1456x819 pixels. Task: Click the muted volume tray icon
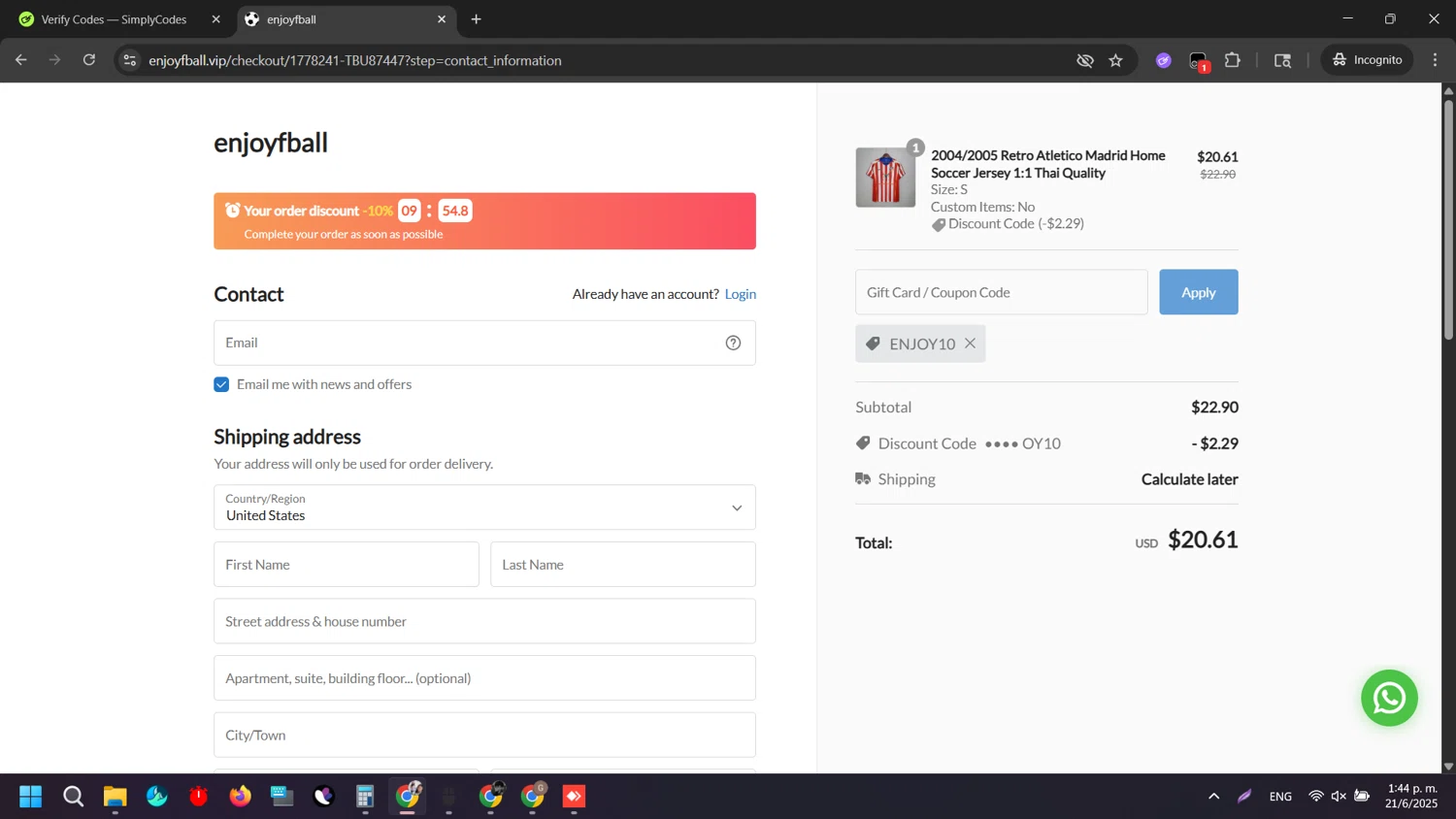[1339, 796]
